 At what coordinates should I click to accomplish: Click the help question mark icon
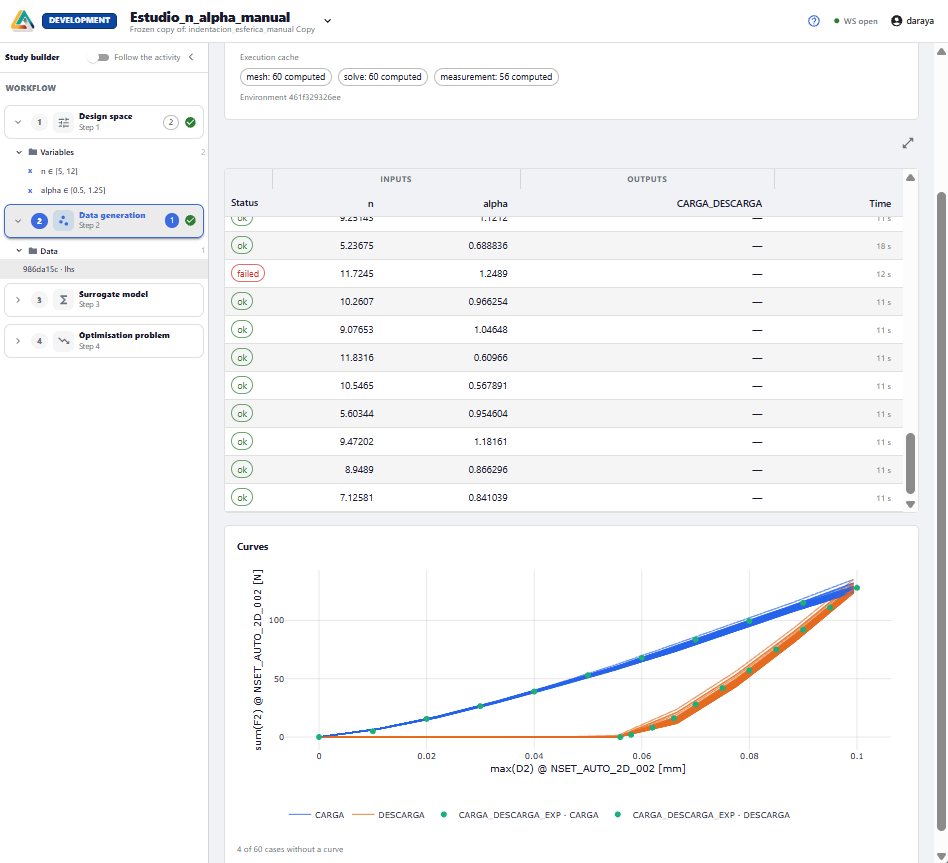814,21
